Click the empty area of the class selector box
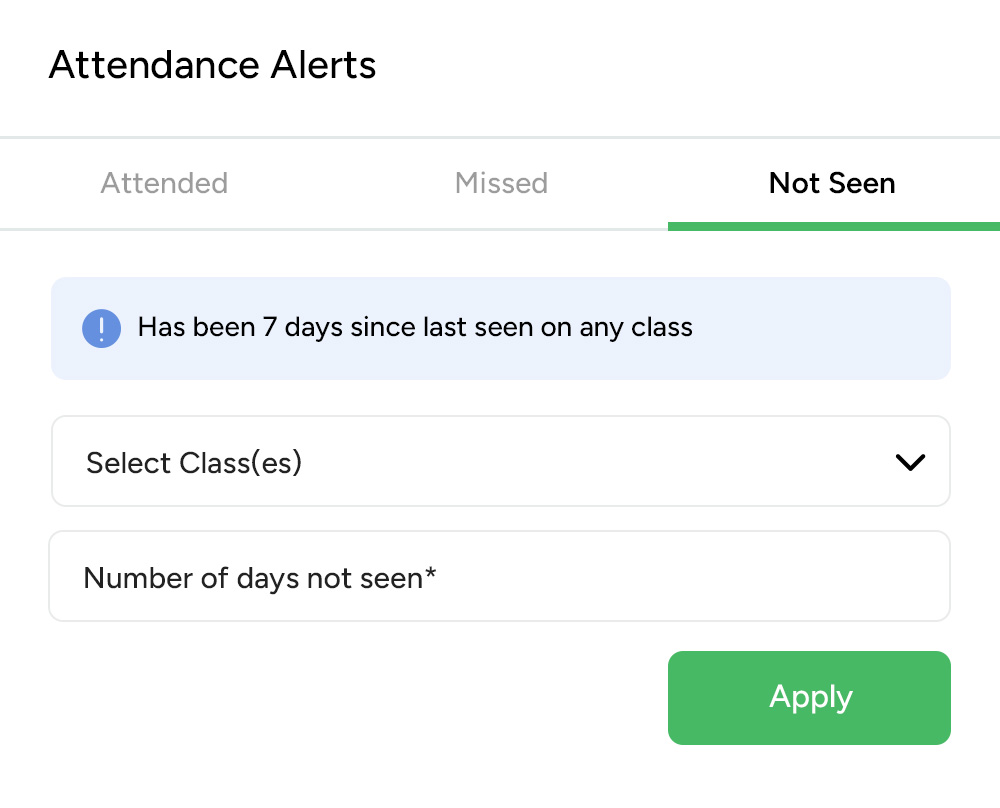 pos(600,462)
